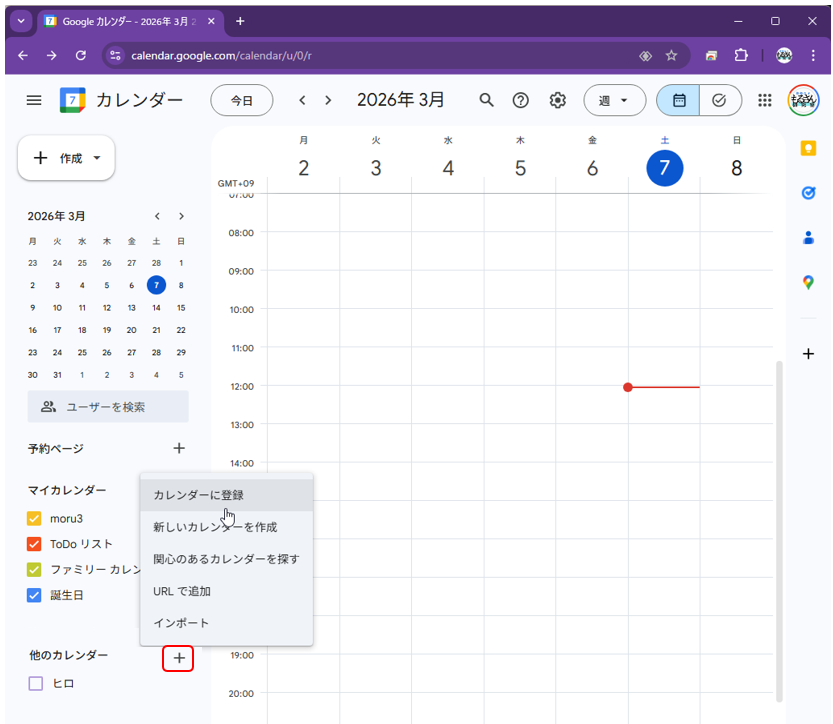Open Google Tasks in side panel

tap(808, 193)
